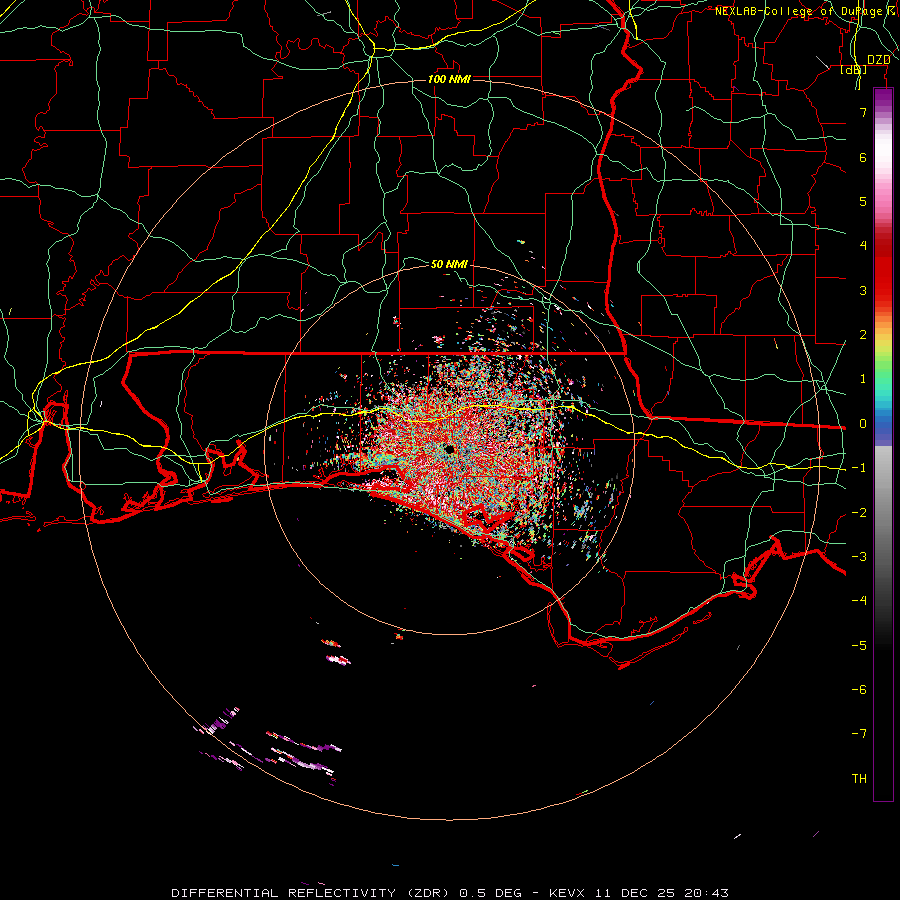Click the -7 value on the ZDR legend

[x=859, y=734]
